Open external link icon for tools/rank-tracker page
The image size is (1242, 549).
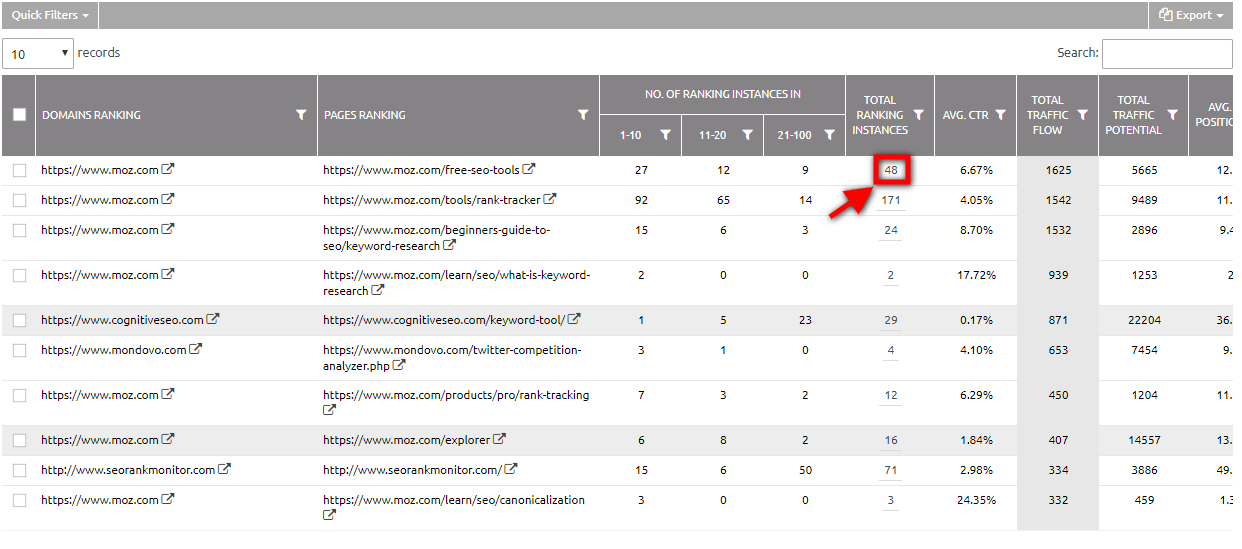click(550, 200)
